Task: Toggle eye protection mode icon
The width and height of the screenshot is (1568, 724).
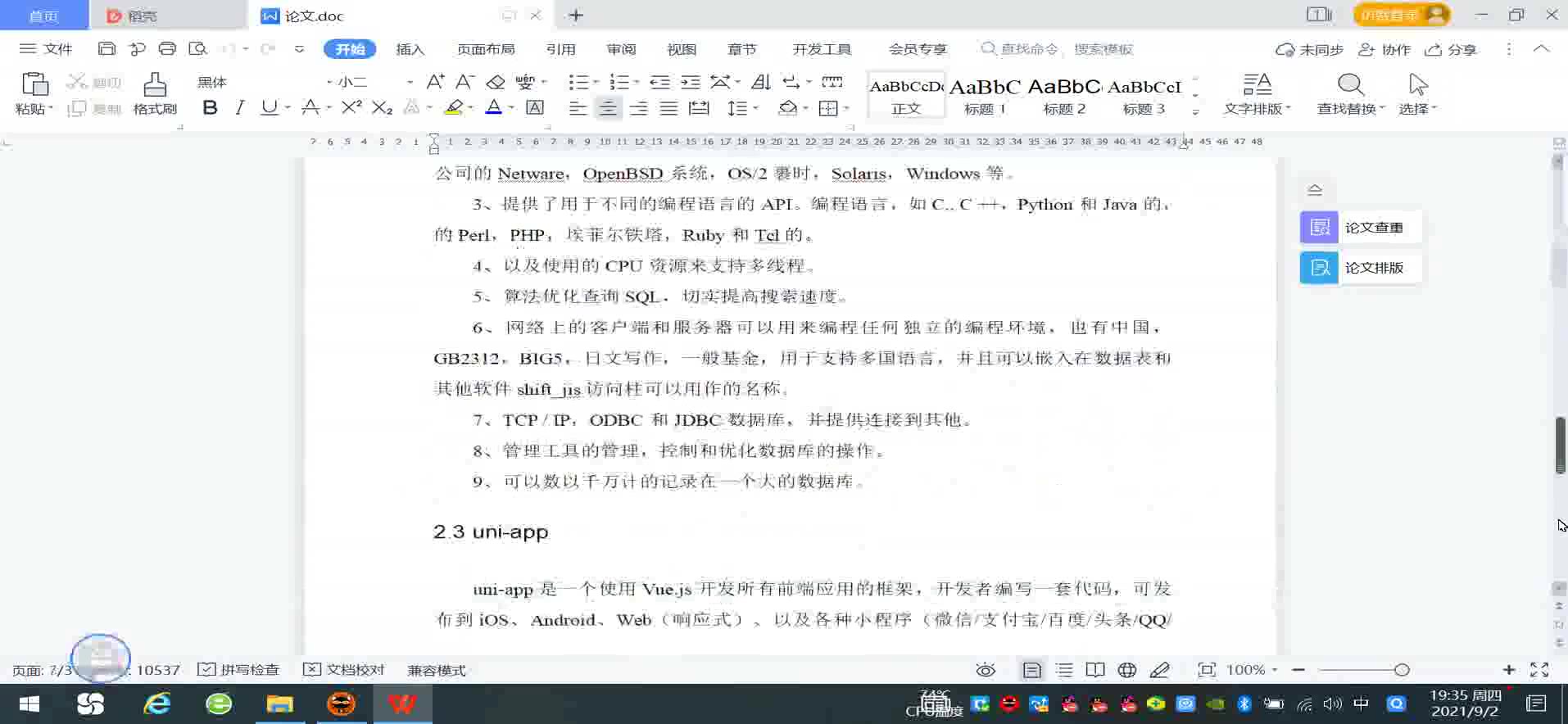Action: pyautogui.click(x=986, y=670)
